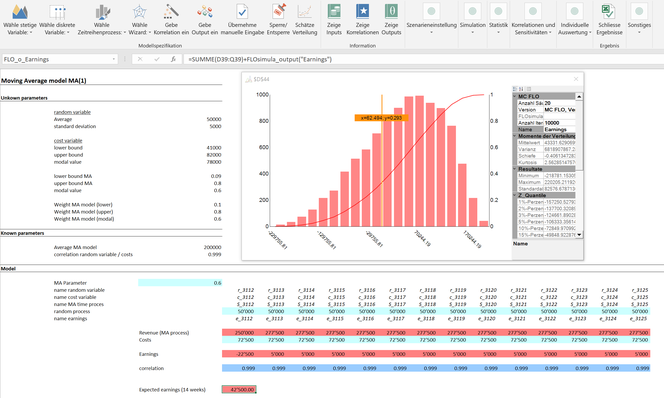Image resolution: width=664 pixels, height=398 pixels.
Task: Cancel formula entry X button
Action: point(140,59)
